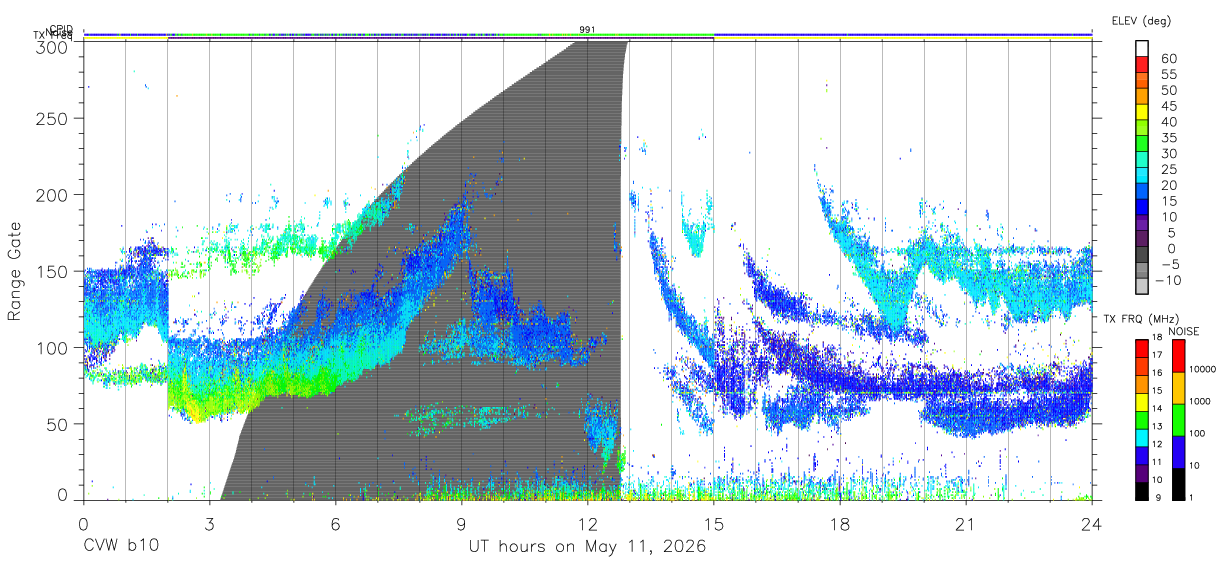Pick the lightest gray bottom ELEV swatch
This screenshot has height=567, width=1228.
[x=1142, y=286]
